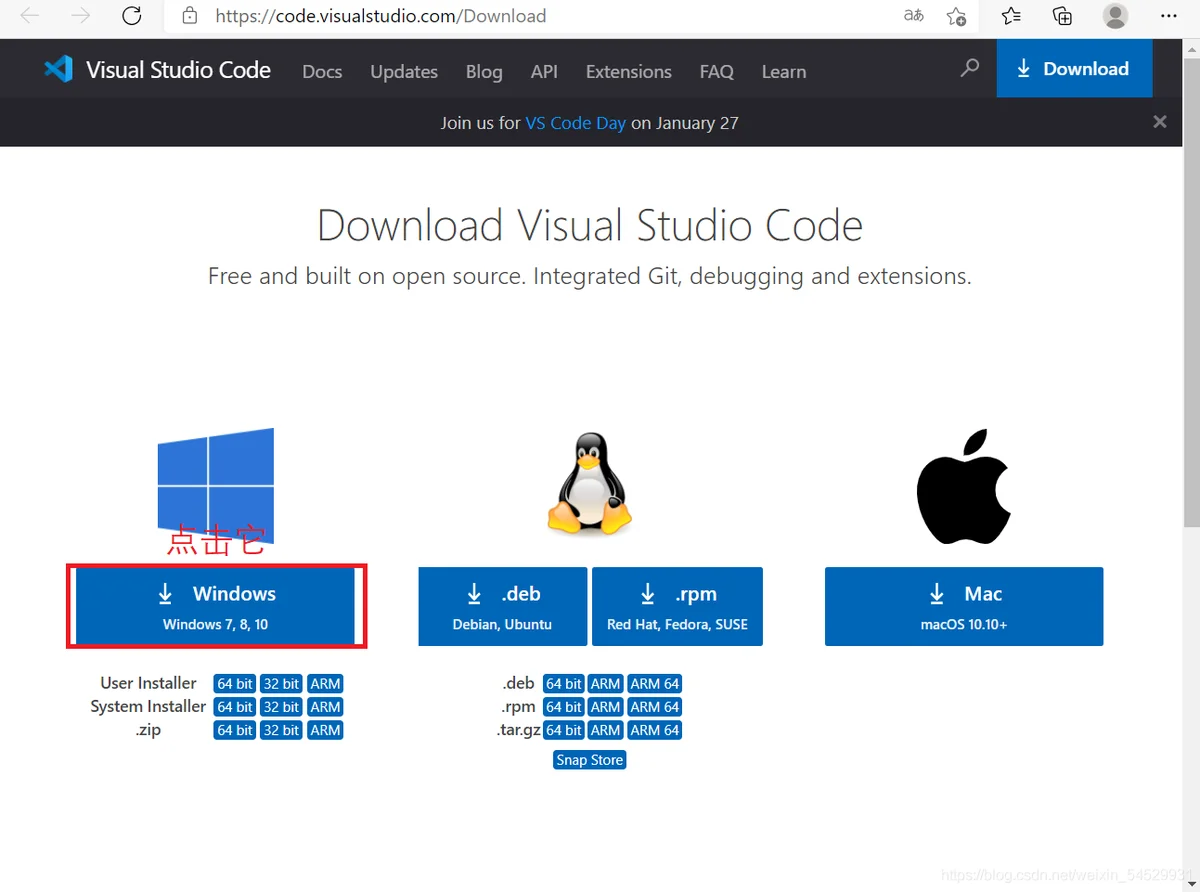Open the Updates menu item
Image resolution: width=1200 pixels, height=892 pixels.
(x=404, y=72)
